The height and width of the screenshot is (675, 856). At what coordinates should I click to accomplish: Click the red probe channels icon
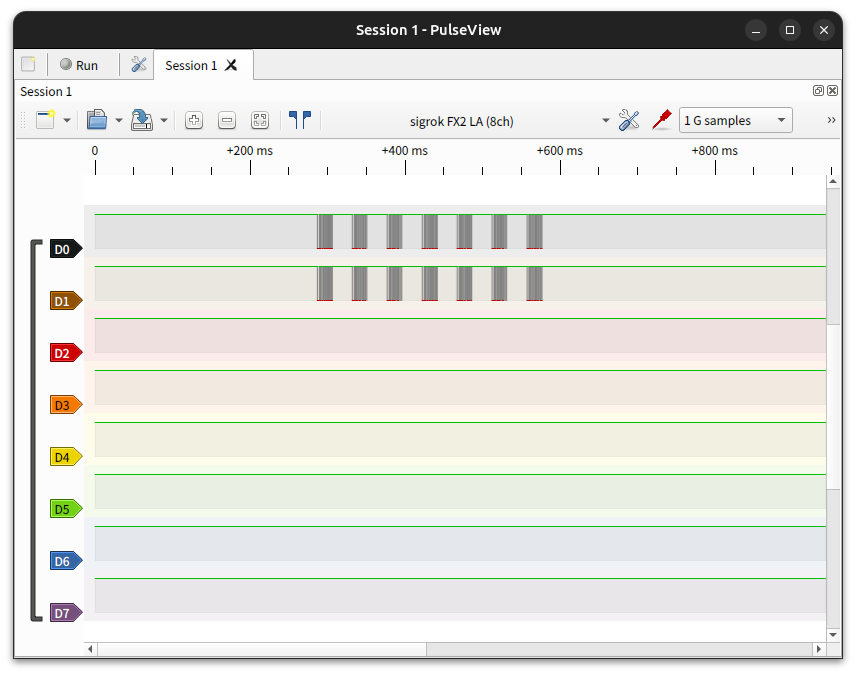tap(660, 120)
